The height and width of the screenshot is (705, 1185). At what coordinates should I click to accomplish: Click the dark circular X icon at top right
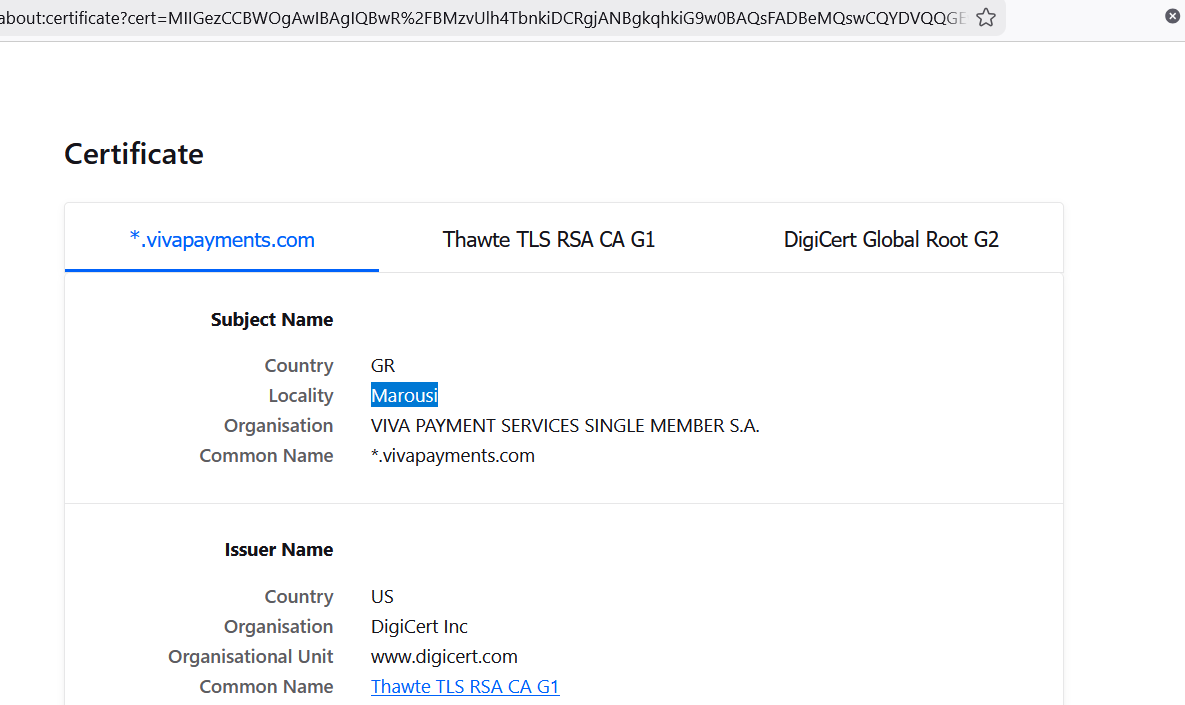coord(1172,16)
